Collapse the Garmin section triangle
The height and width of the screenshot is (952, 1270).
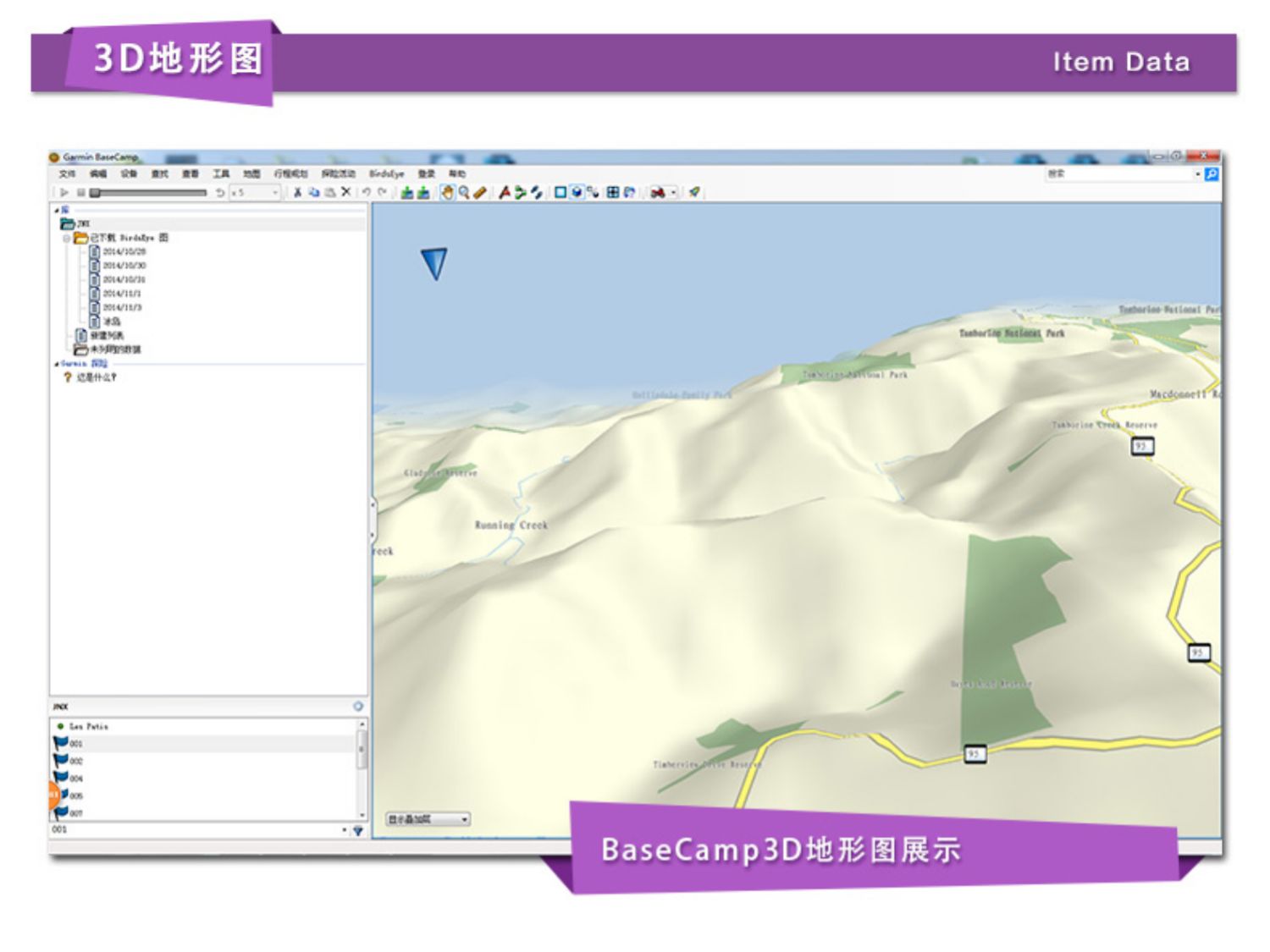57,364
